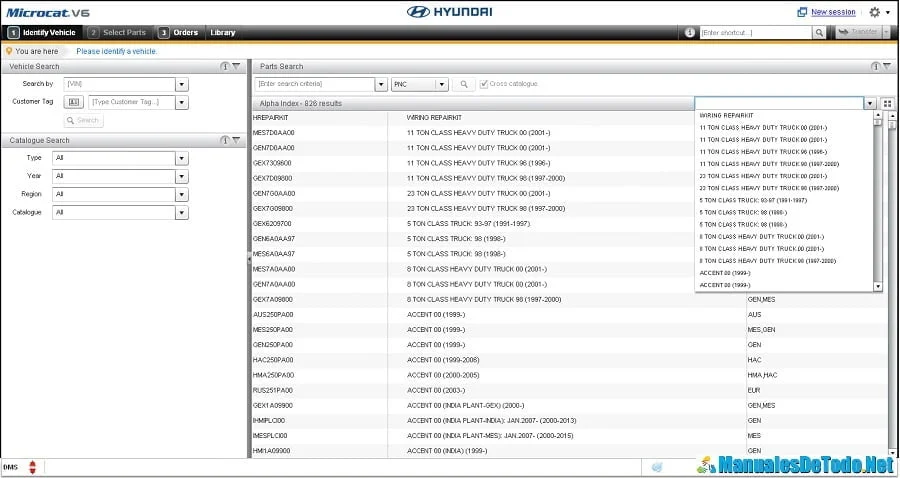Viewport: 900px width, 478px height.
Task: Focus the Enter shortcut input field
Action: (755, 33)
